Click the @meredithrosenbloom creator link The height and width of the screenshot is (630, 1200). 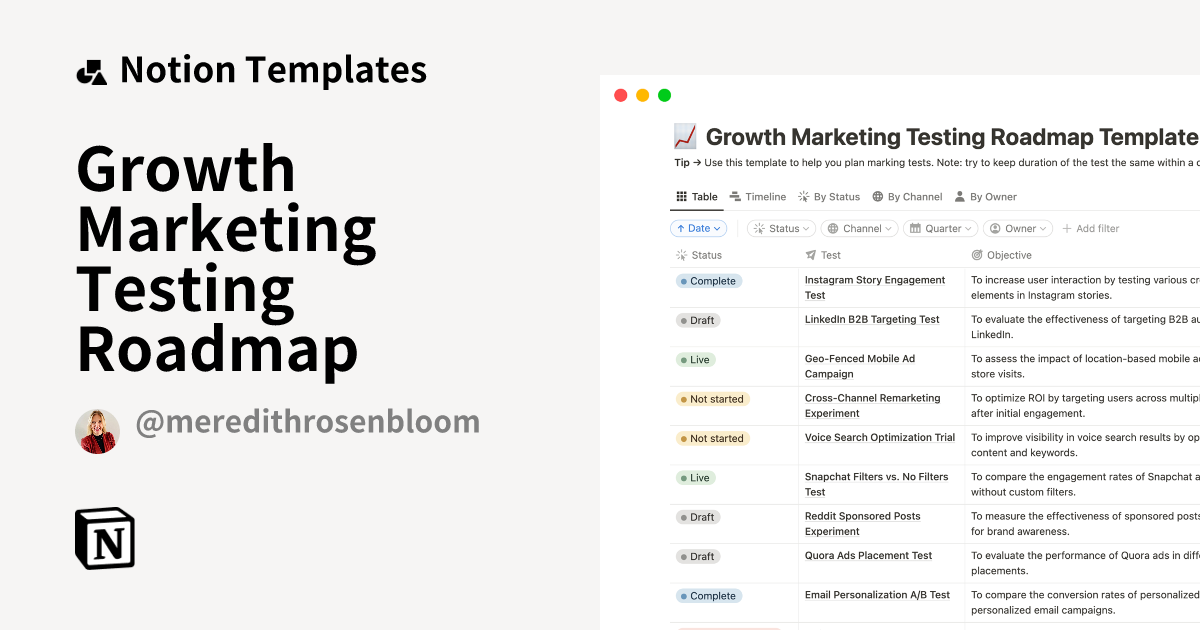pos(307,422)
